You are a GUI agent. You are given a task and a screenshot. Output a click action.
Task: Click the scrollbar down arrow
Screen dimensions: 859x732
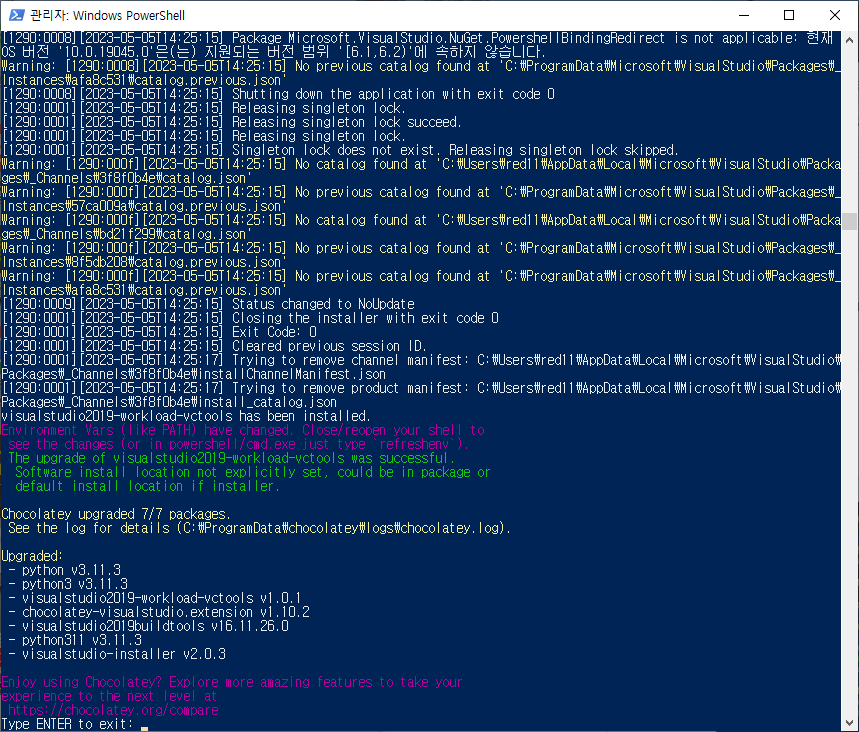tap(849, 723)
